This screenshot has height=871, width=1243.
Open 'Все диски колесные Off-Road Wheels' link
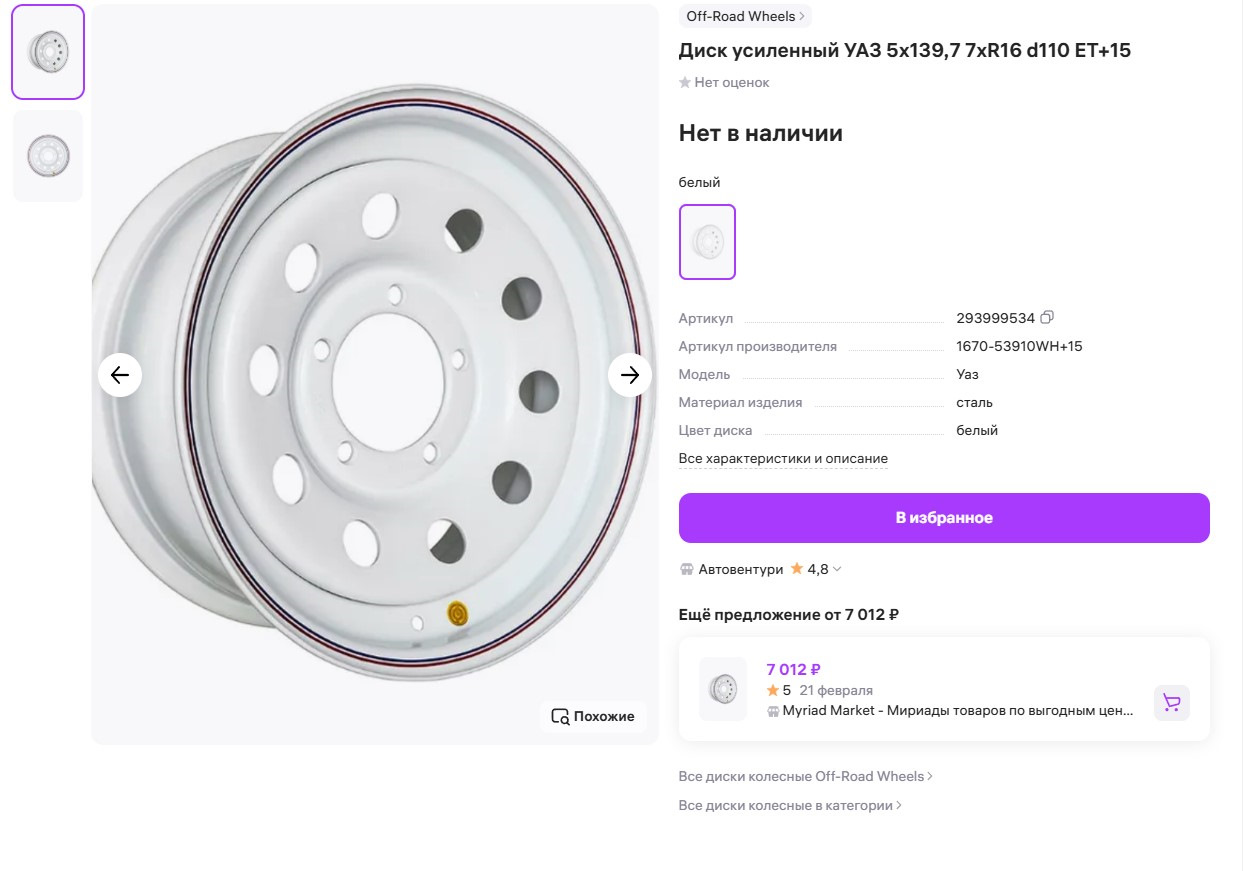point(805,776)
